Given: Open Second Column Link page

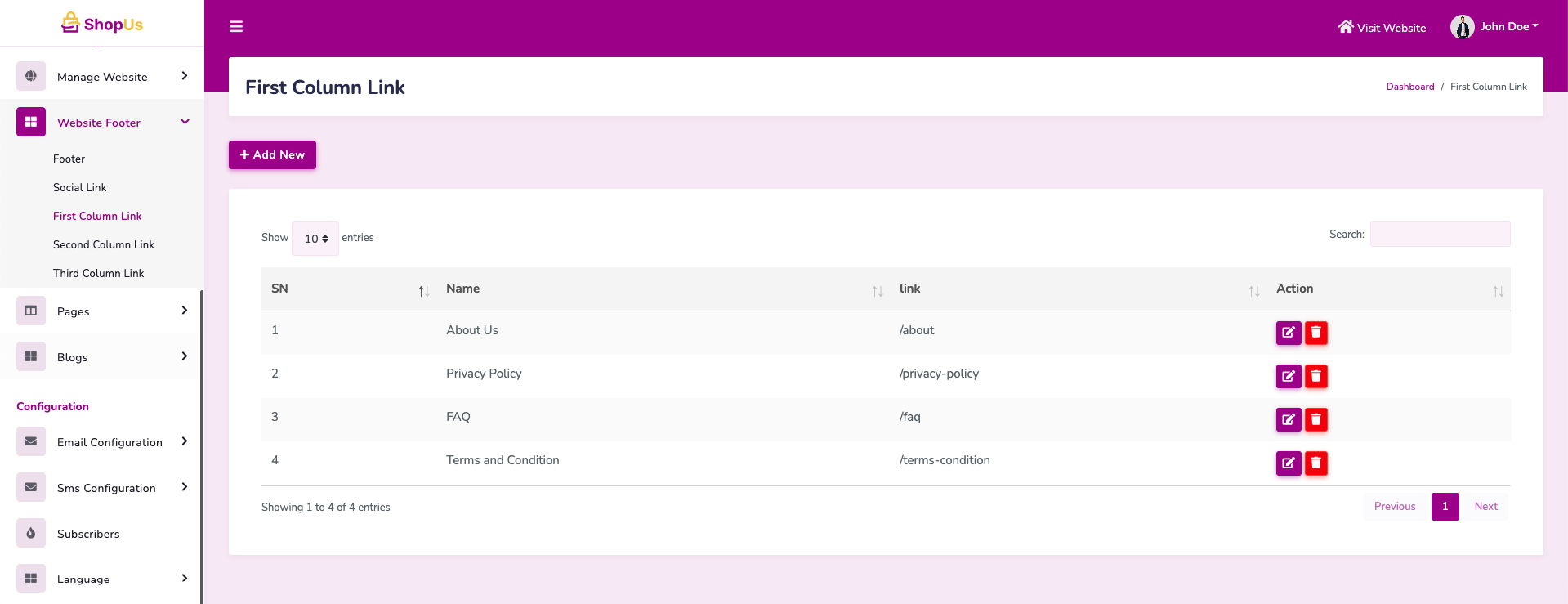Looking at the screenshot, I should [104, 244].
